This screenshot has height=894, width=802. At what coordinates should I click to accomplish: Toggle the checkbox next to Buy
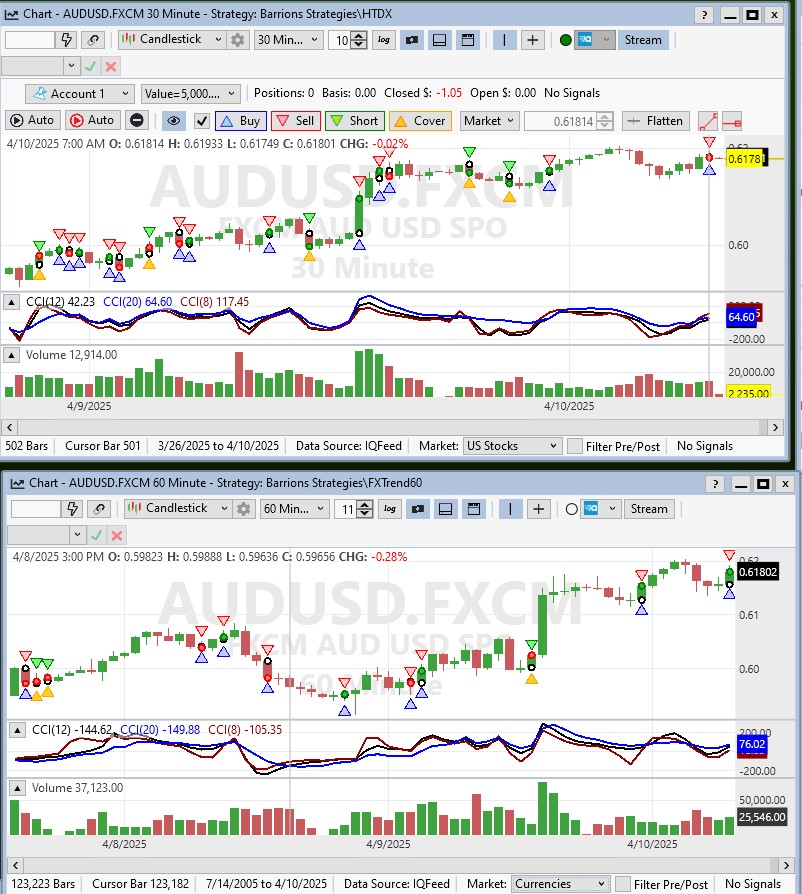click(x=202, y=121)
